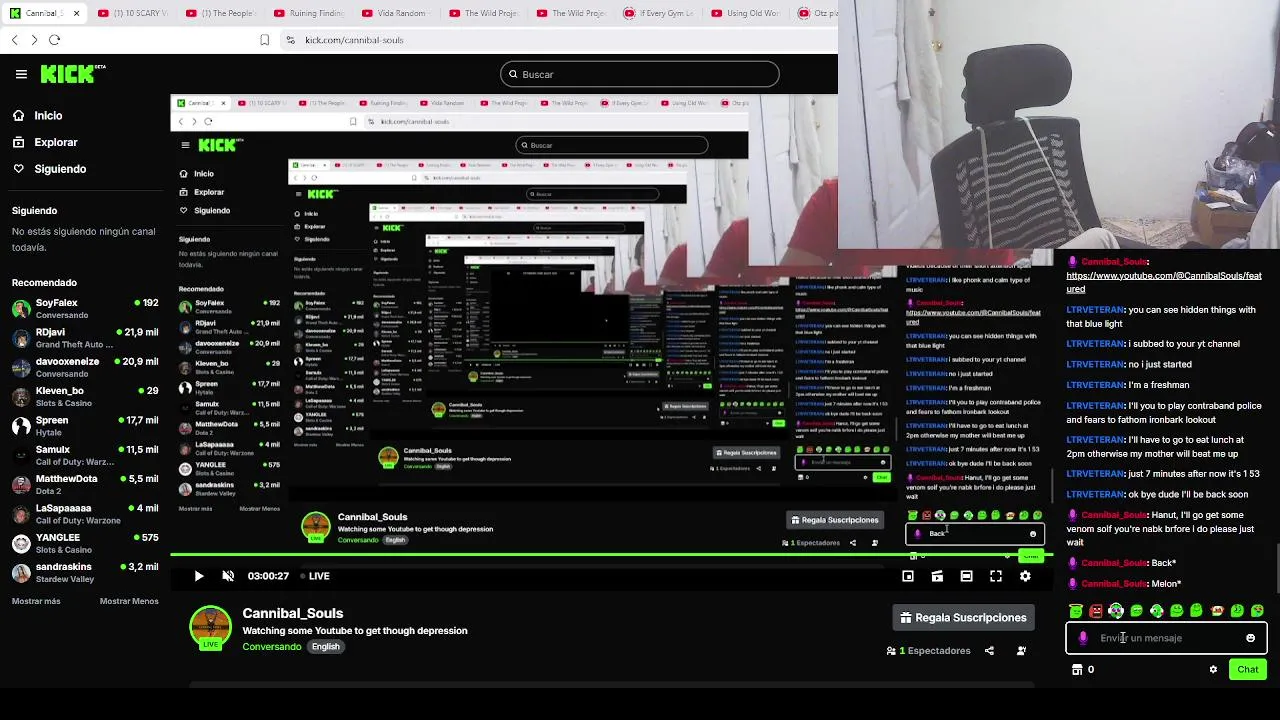Screen dimensions: 1280x720
Task: Click the KICK logo
Action: coord(72,73)
